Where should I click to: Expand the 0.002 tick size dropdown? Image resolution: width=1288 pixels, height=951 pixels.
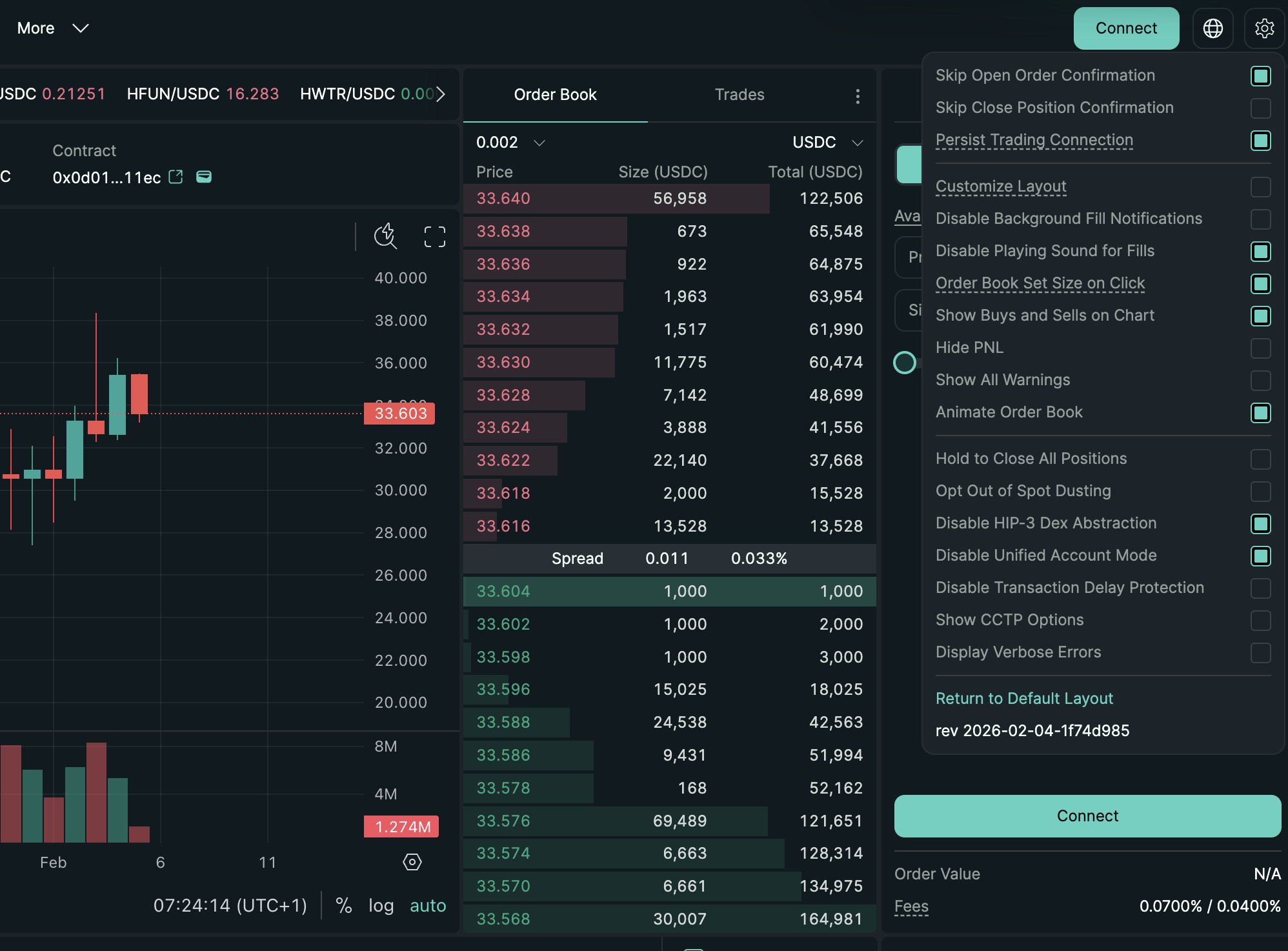510,142
